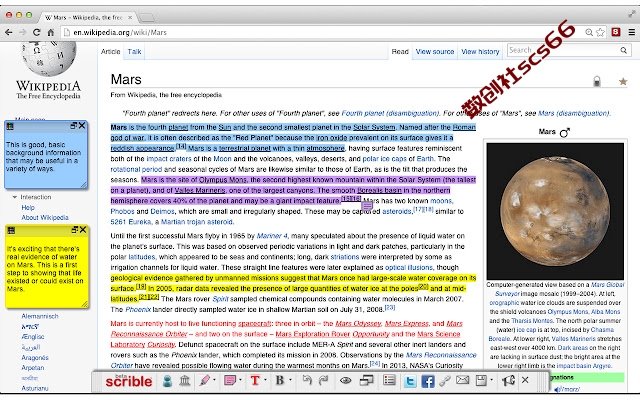The image size is (640, 400).
Task: Undo the last annotation in Scrible toolbar
Action: pos(307,380)
